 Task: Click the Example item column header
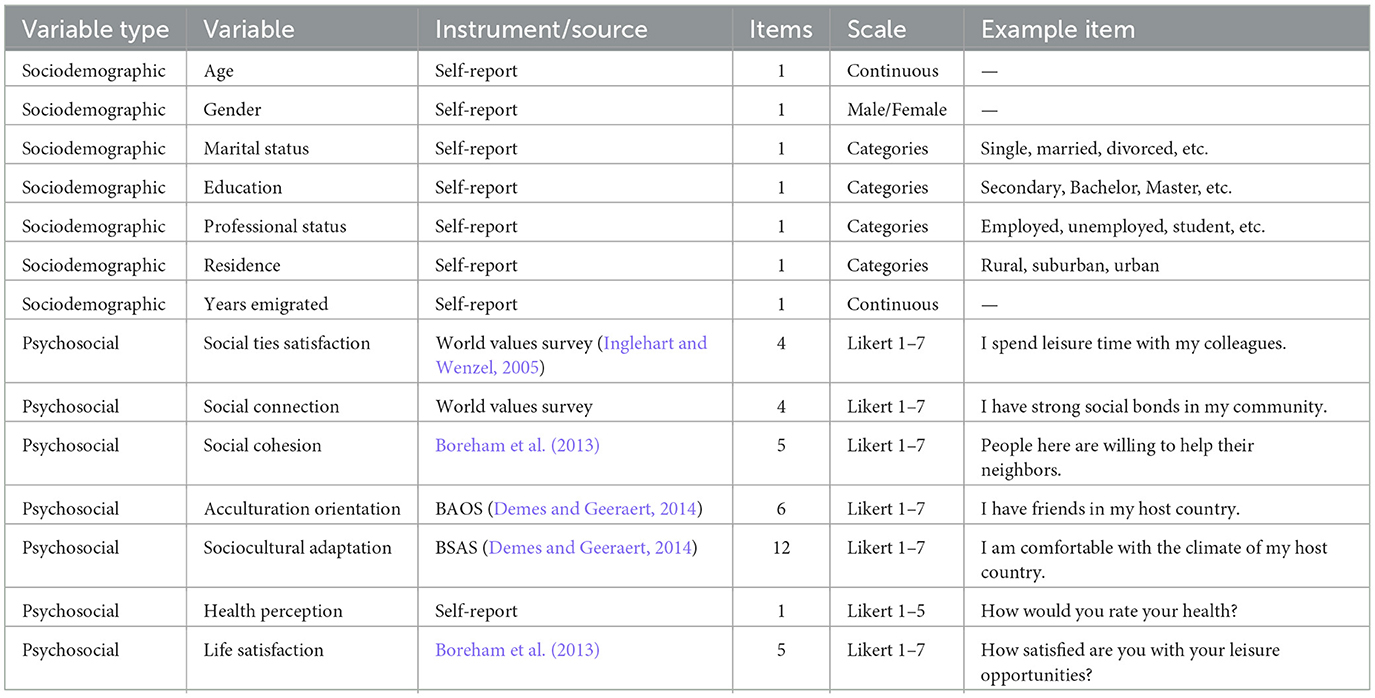point(1058,30)
